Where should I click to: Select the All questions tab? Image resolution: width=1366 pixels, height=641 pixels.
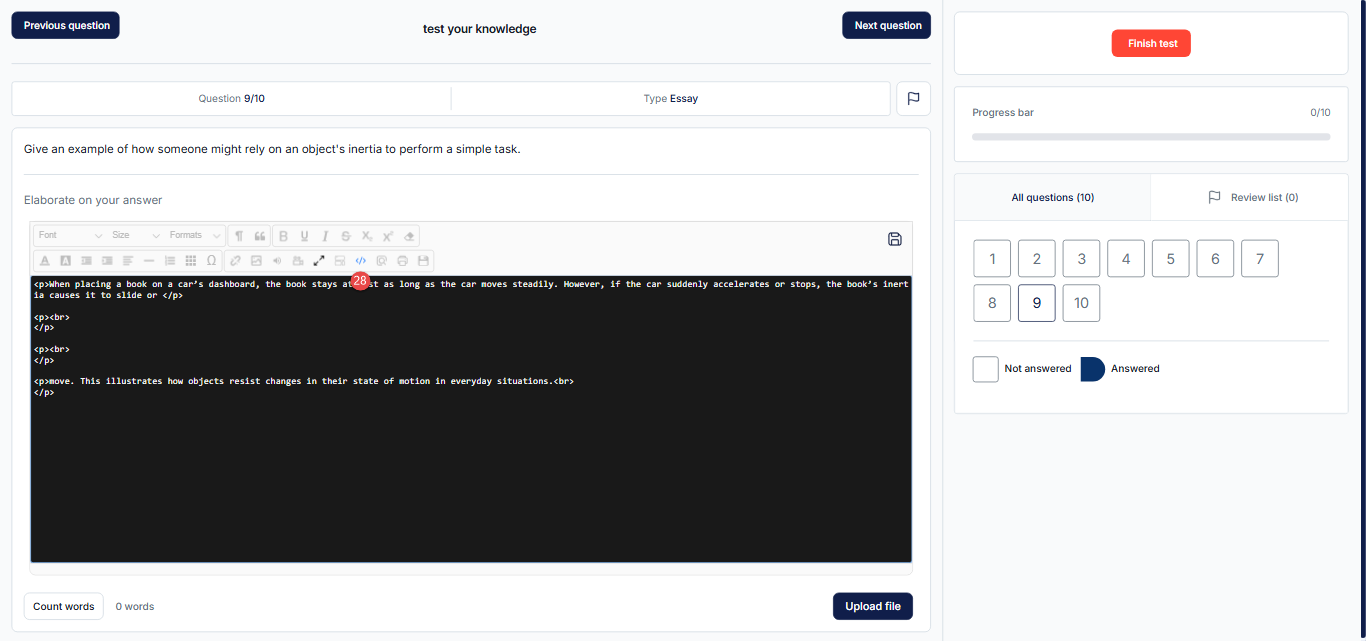click(1052, 198)
